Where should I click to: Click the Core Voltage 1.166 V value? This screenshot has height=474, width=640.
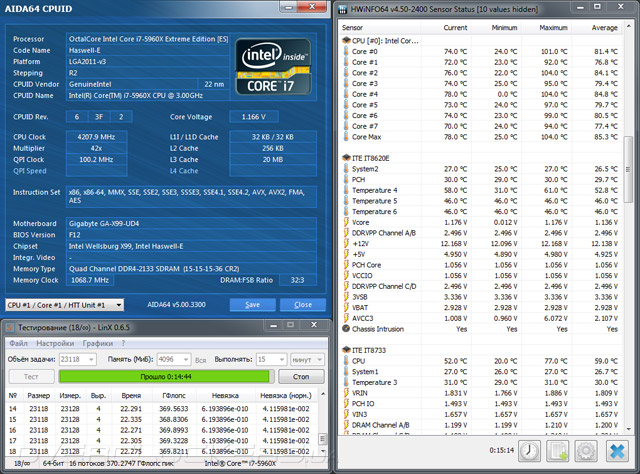(x=254, y=117)
